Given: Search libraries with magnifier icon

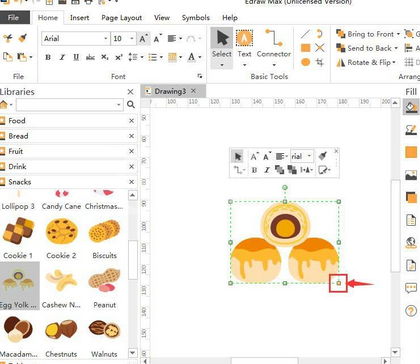Looking at the screenshot, I should 131,105.
